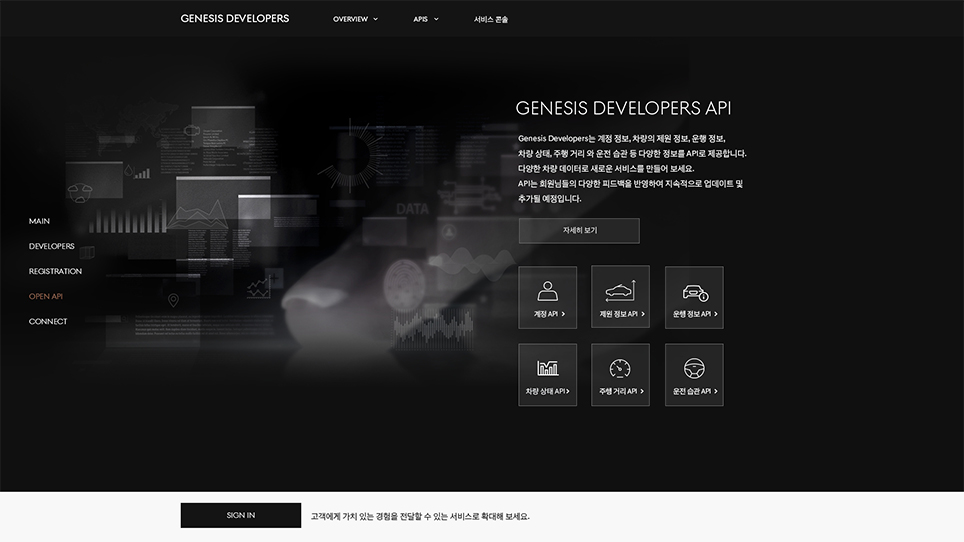This screenshot has height=542, width=964.
Task: Click line '다양한 차량 데이터로 새로운 서비스를 만들어 보세요'
Action: pyautogui.click(x=606, y=168)
